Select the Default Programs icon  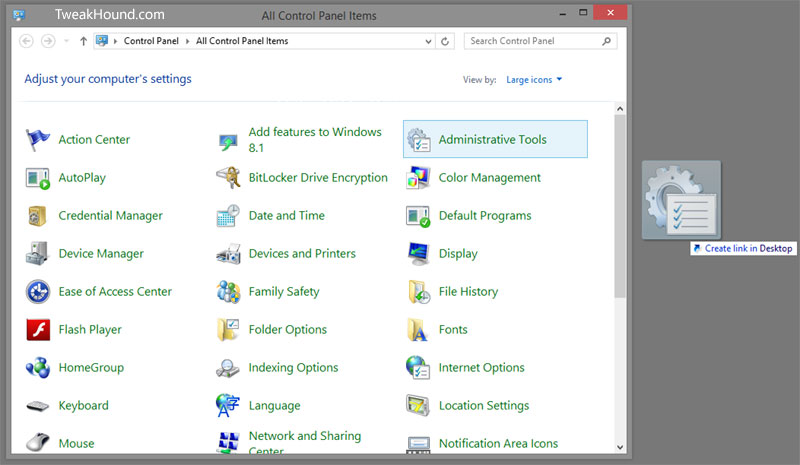tap(418, 216)
